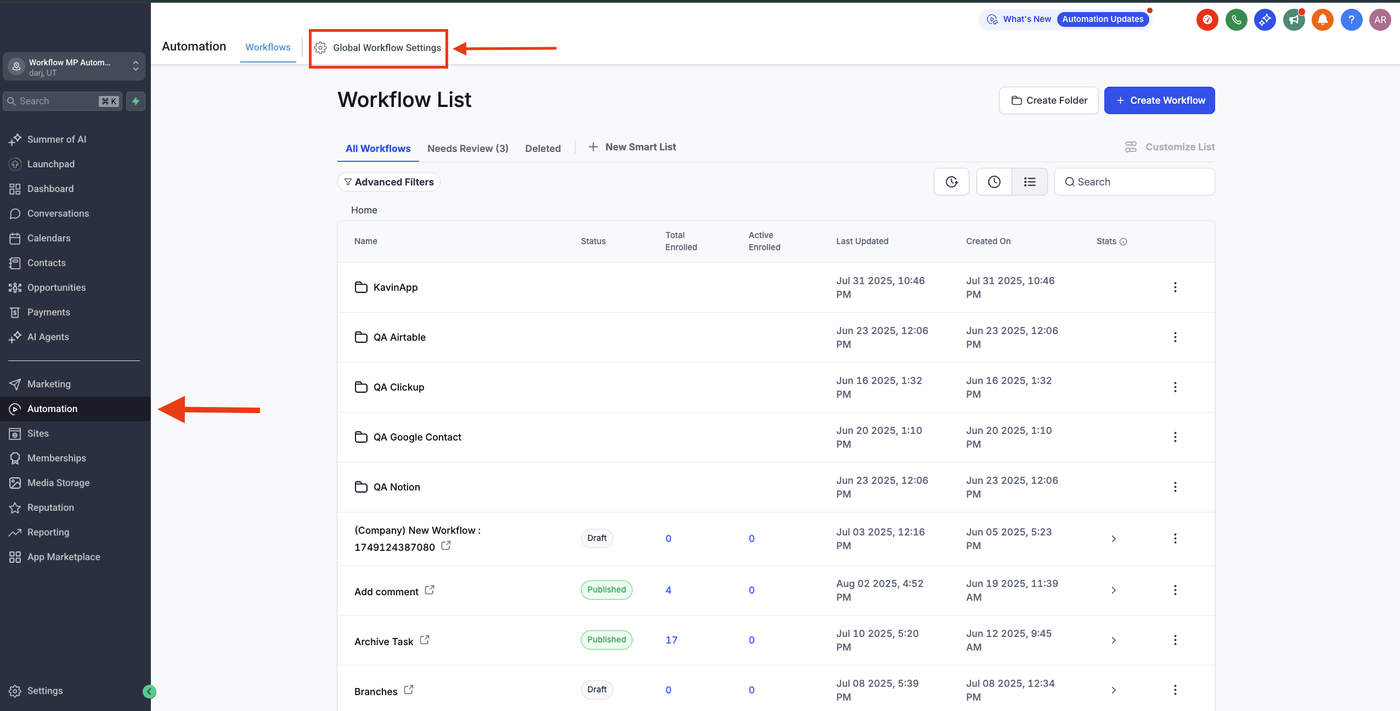The width and height of the screenshot is (1400, 711).
Task: Click the megaphone announcements icon
Action: pos(1294,19)
